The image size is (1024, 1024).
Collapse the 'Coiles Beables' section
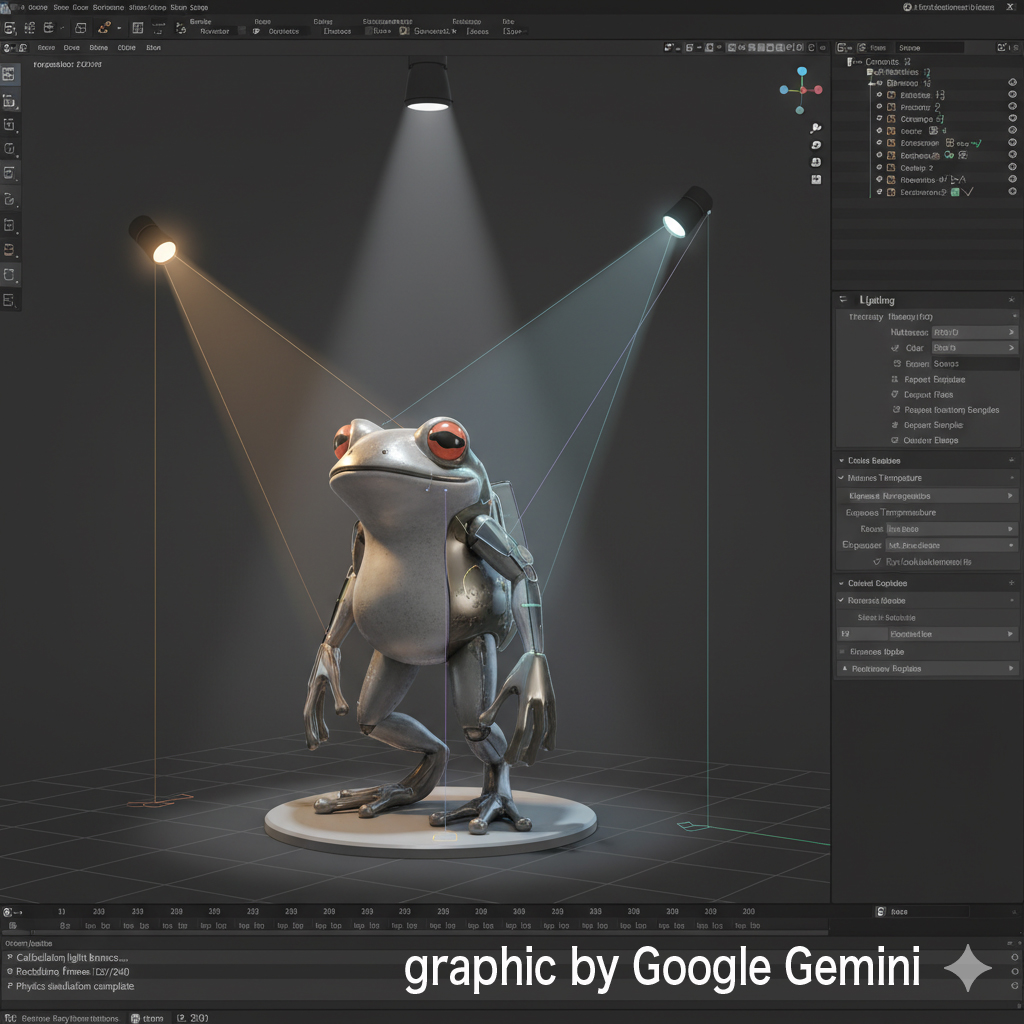point(841,461)
